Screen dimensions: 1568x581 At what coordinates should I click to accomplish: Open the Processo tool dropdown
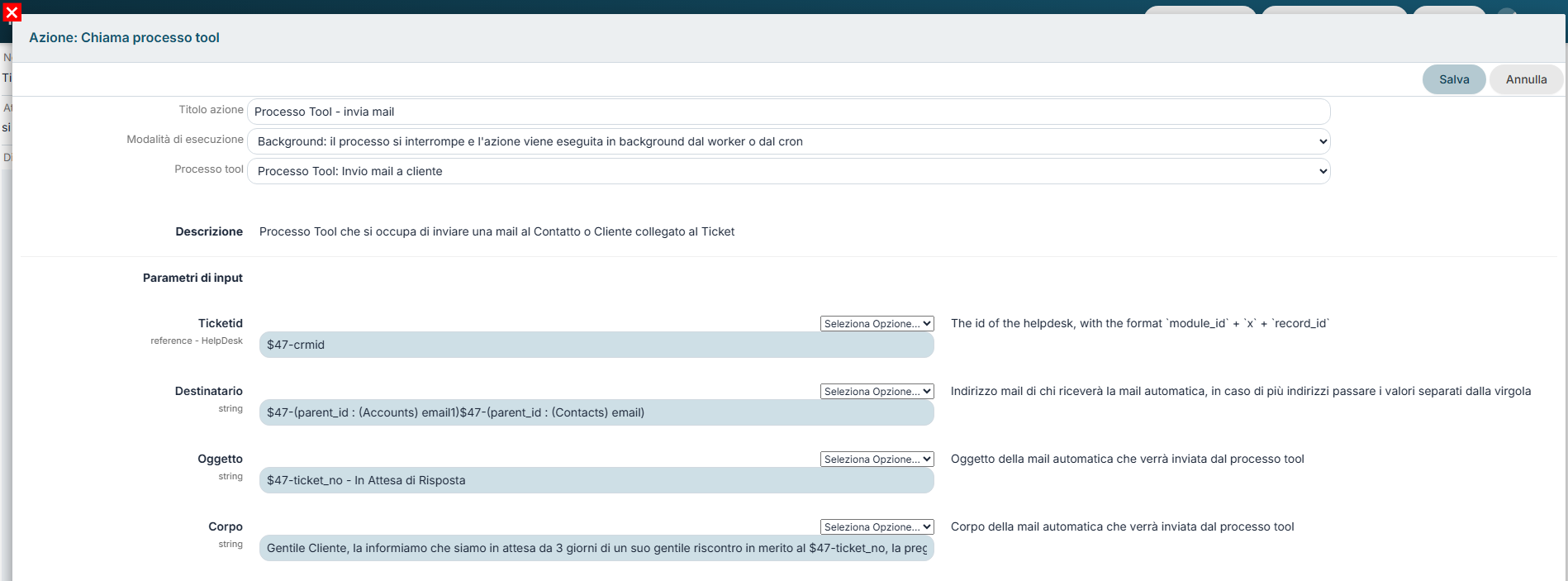(788, 171)
